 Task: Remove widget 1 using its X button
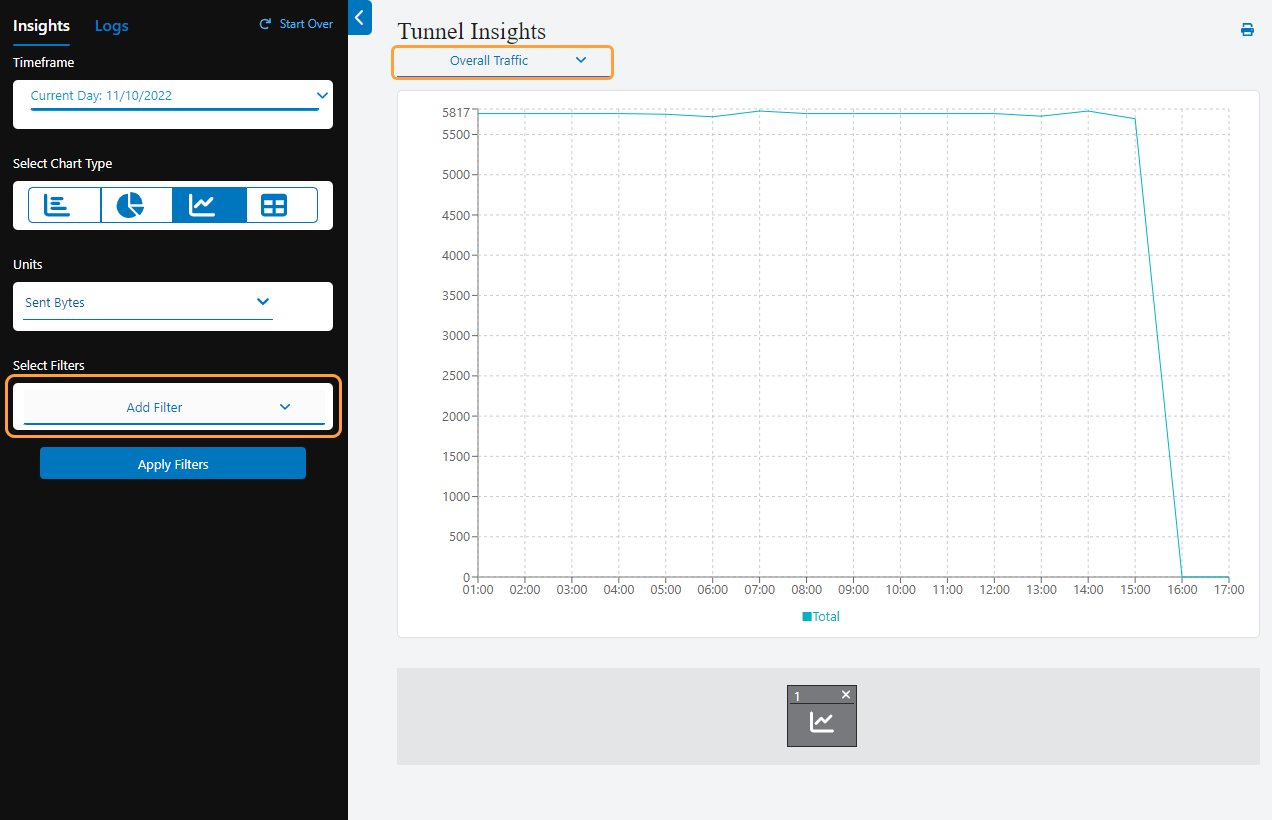(845, 693)
